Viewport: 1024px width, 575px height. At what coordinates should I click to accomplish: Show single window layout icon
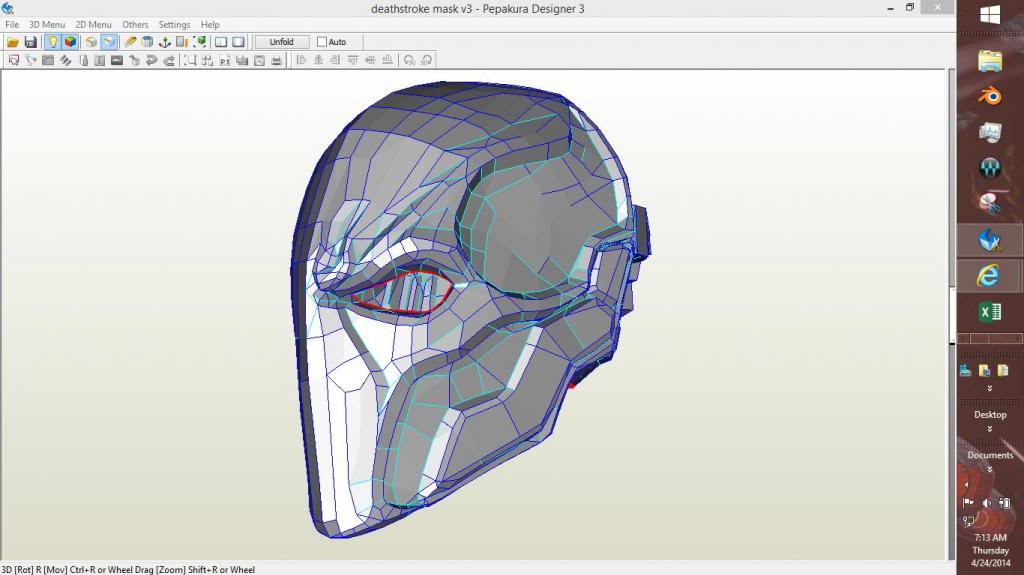pyautogui.click(x=238, y=42)
